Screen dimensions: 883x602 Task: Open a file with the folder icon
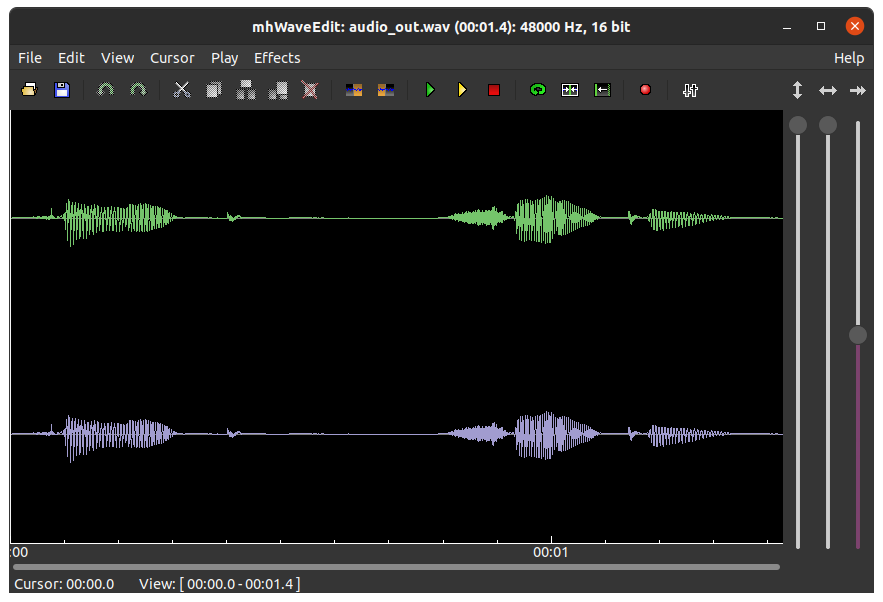pos(29,90)
